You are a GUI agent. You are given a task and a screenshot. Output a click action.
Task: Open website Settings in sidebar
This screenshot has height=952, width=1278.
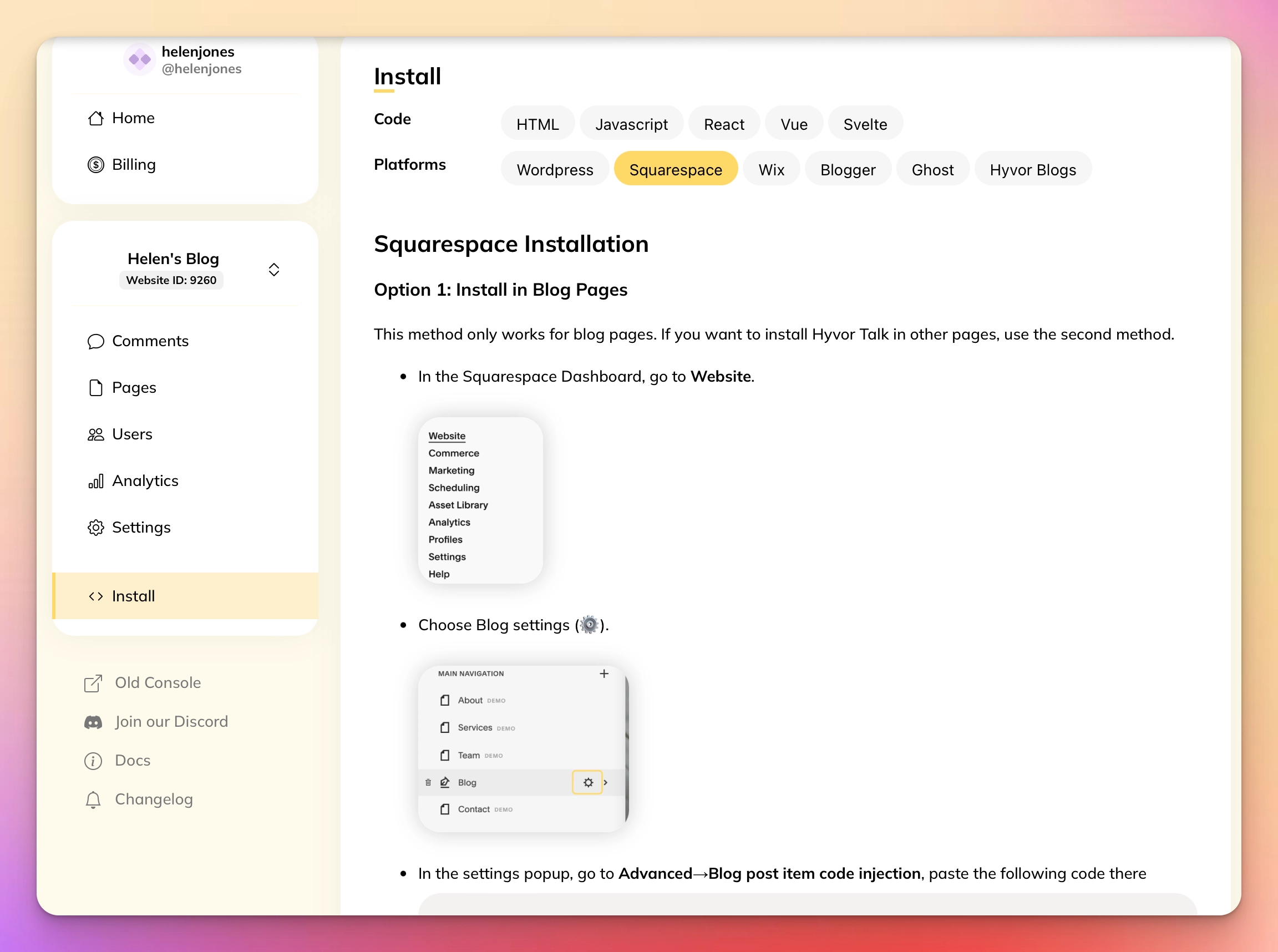185,528
